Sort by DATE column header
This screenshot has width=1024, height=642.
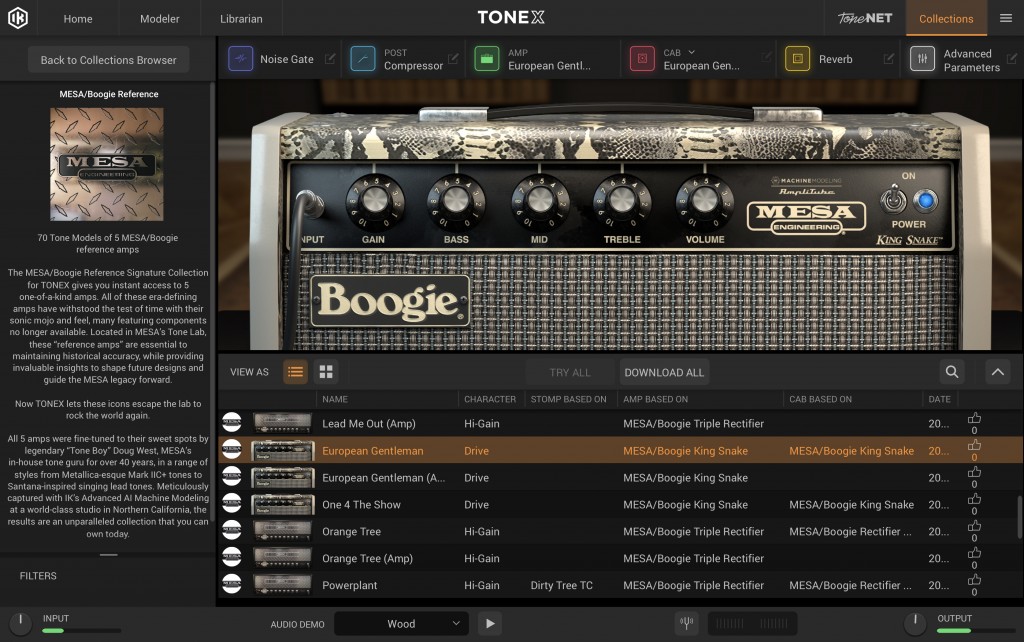(x=939, y=399)
